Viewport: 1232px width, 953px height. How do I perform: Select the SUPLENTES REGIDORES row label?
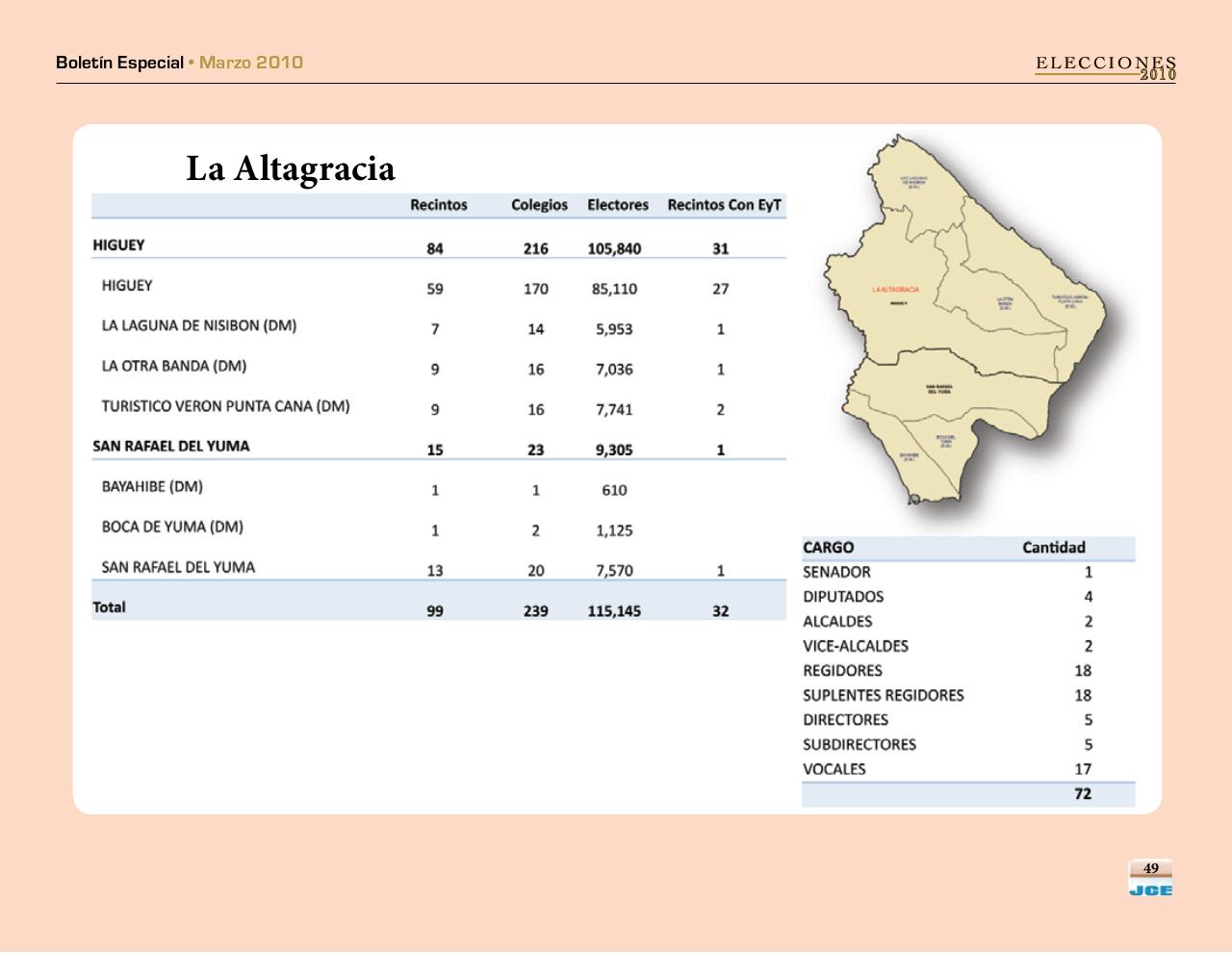coord(883,695)
